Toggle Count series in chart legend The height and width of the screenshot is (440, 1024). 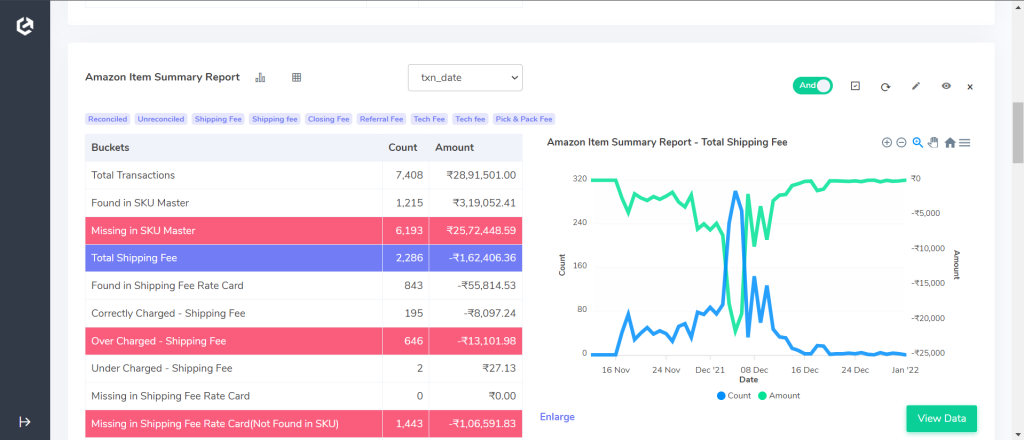tap(734, 396)
